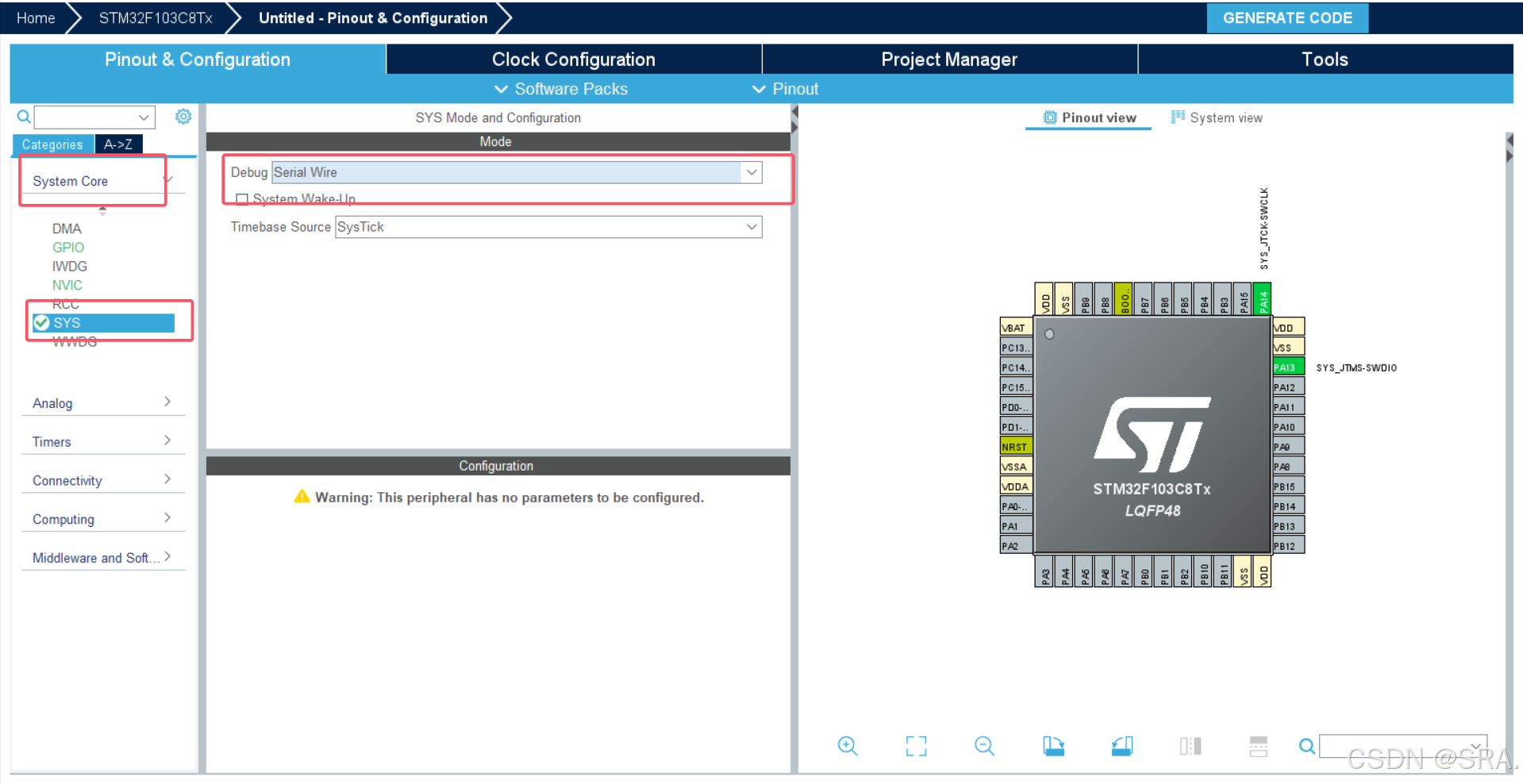Image resolution: width=1523 pixels, height=784 pixels.
Task: Open the Debug mode dropdown
Action: pos(751,172)
